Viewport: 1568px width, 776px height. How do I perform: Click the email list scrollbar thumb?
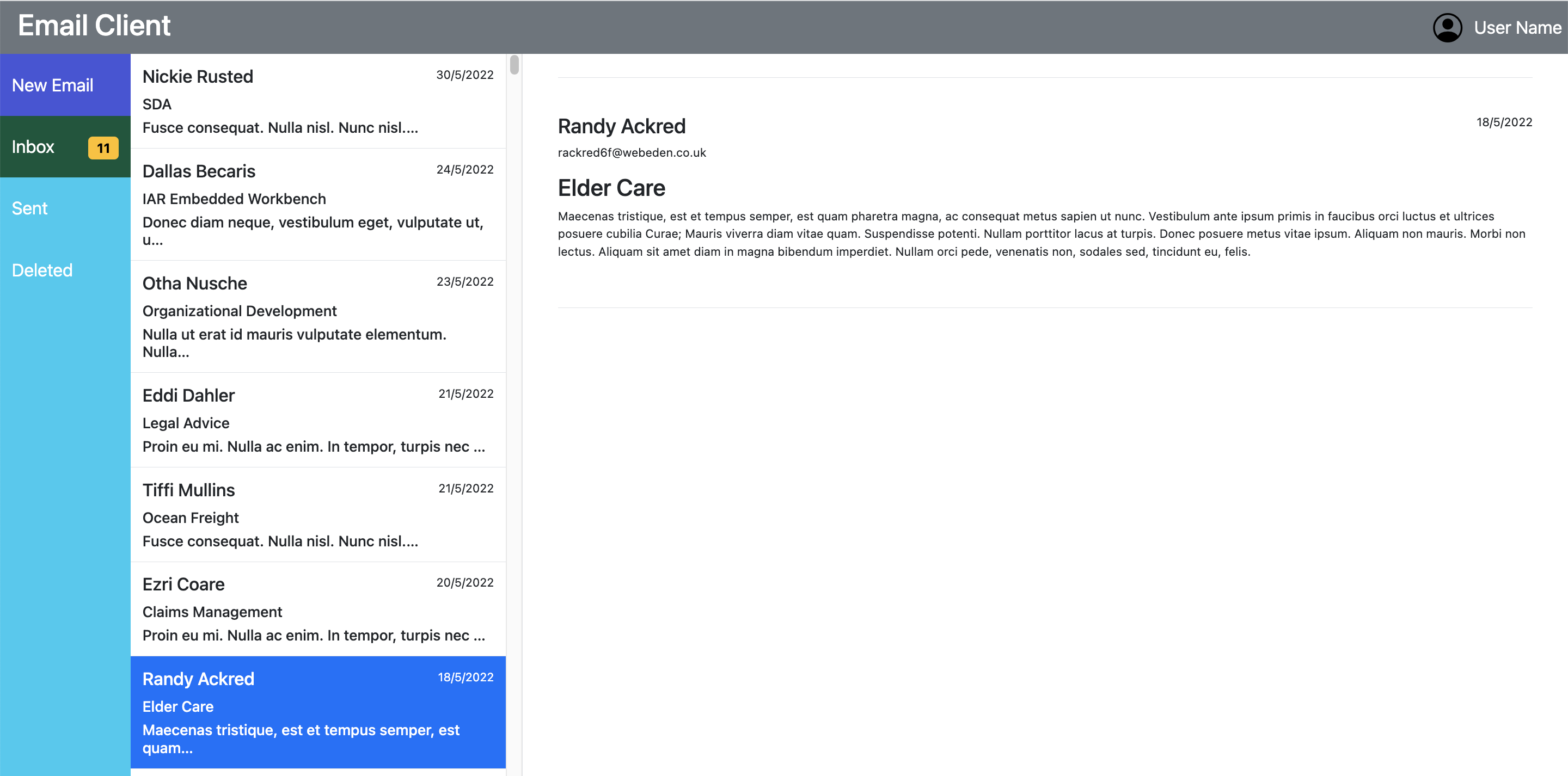tap(514, 65)
